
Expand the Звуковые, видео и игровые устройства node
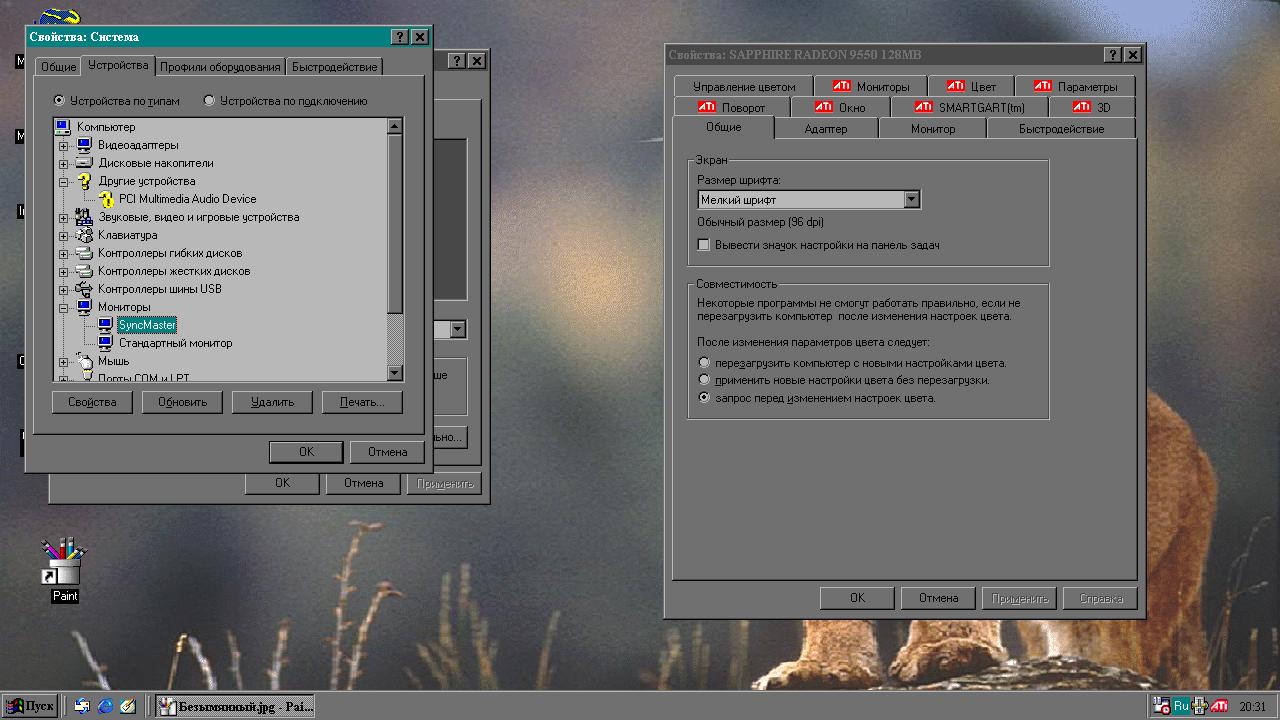tap(64, 218)
